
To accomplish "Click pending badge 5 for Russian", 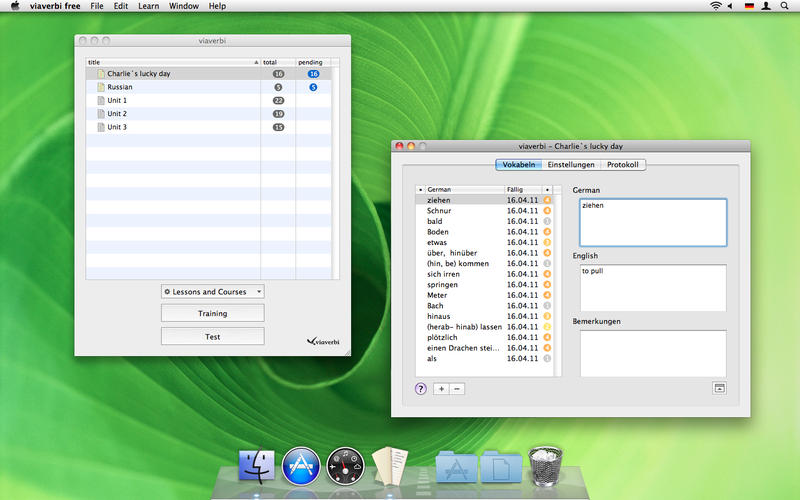I will (313, 87).
